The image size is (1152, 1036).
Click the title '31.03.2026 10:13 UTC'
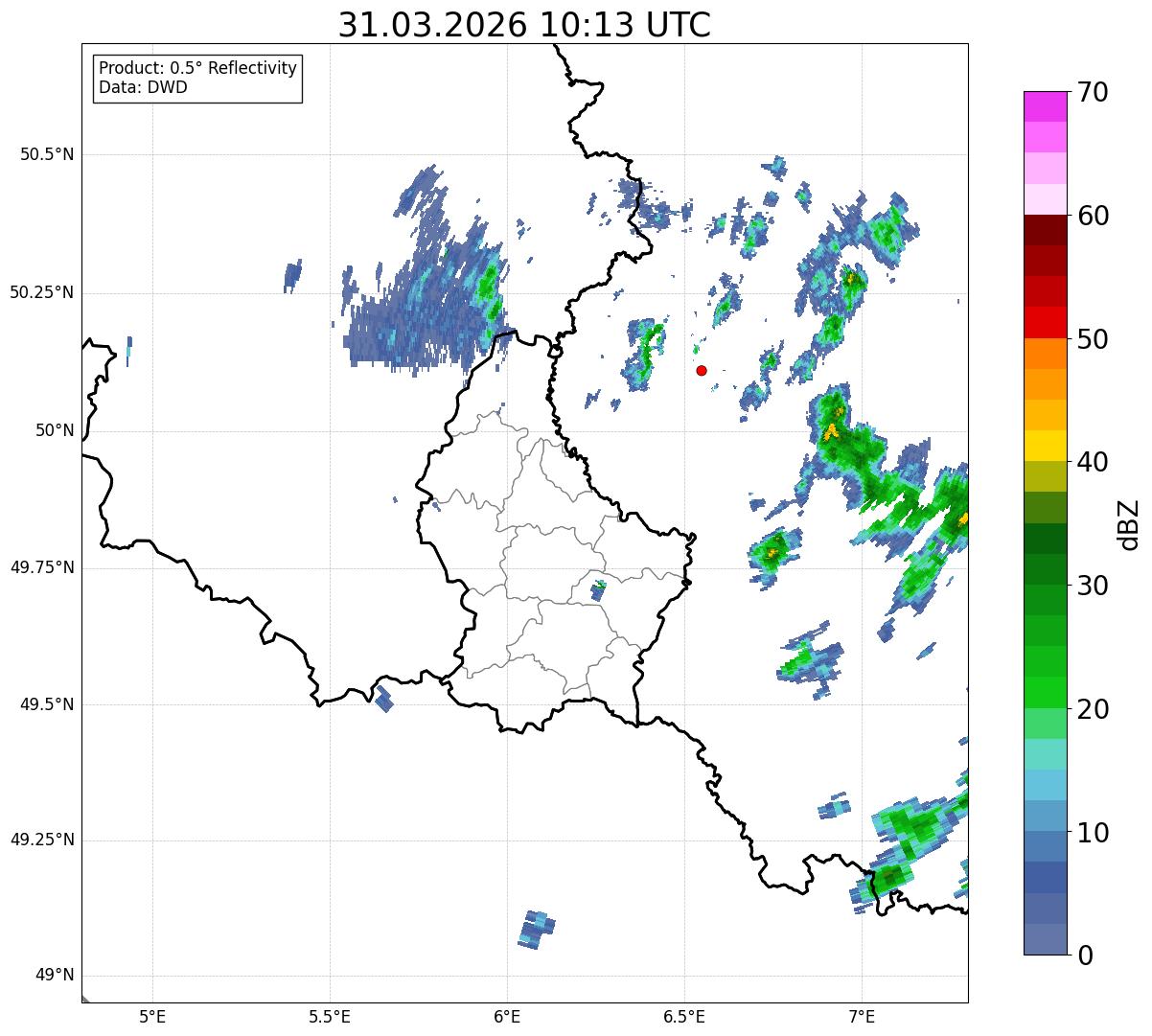[524, 25]
